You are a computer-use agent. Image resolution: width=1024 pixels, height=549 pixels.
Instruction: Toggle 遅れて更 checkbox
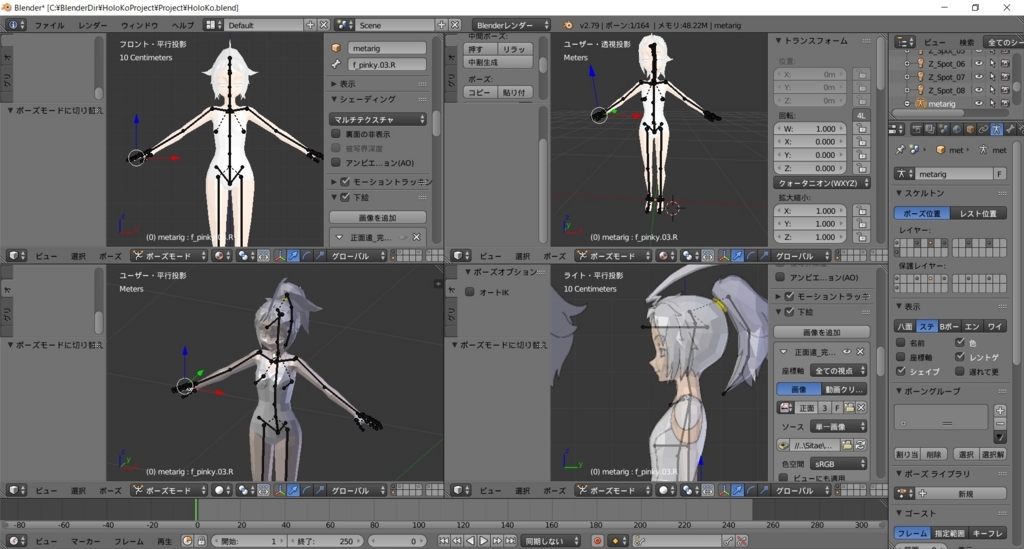tap(959, 371)
